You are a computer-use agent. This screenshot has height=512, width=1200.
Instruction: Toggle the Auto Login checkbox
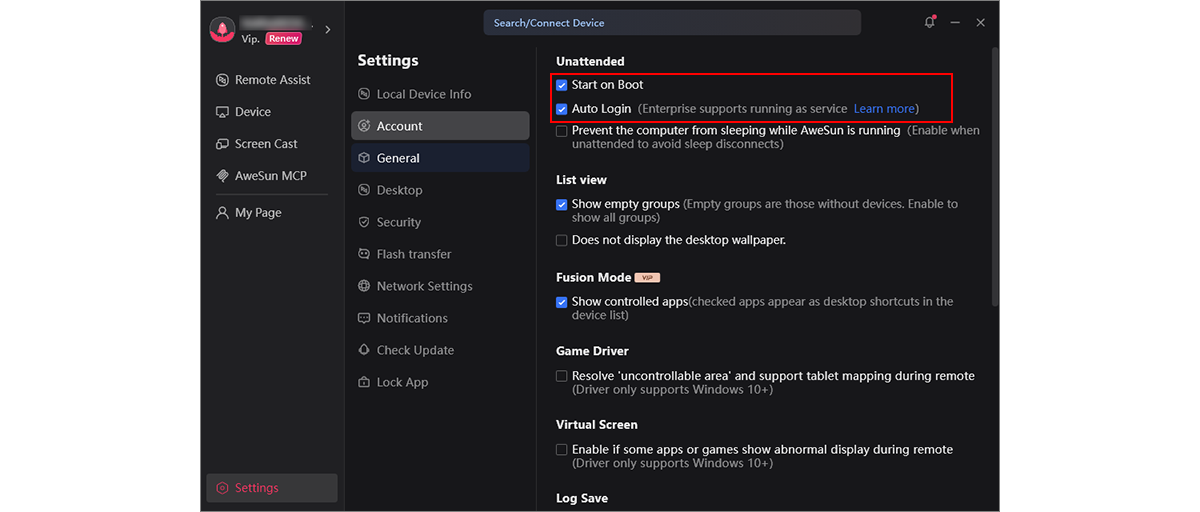[562, 108]
